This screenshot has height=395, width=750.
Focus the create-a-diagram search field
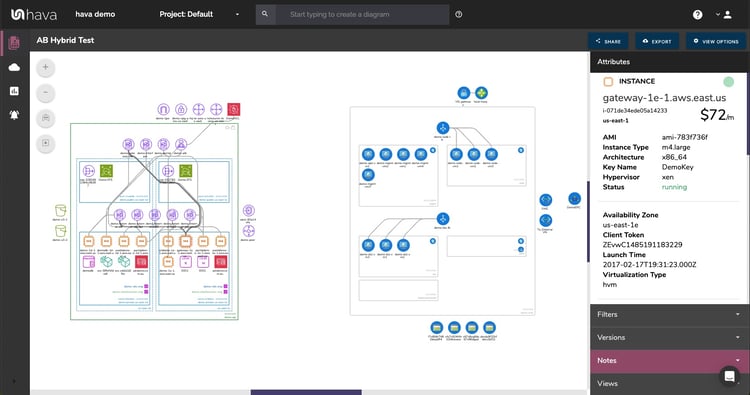tap(363, 14)
